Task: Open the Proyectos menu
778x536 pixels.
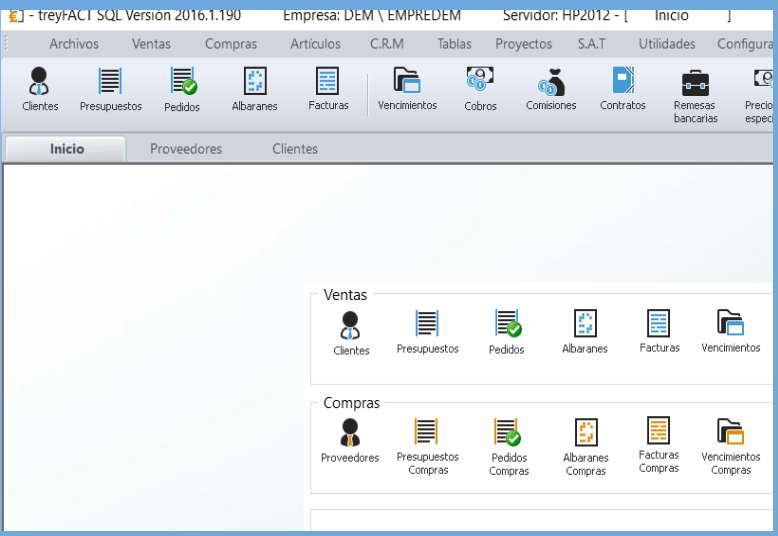Action: (x=523, y=44)
